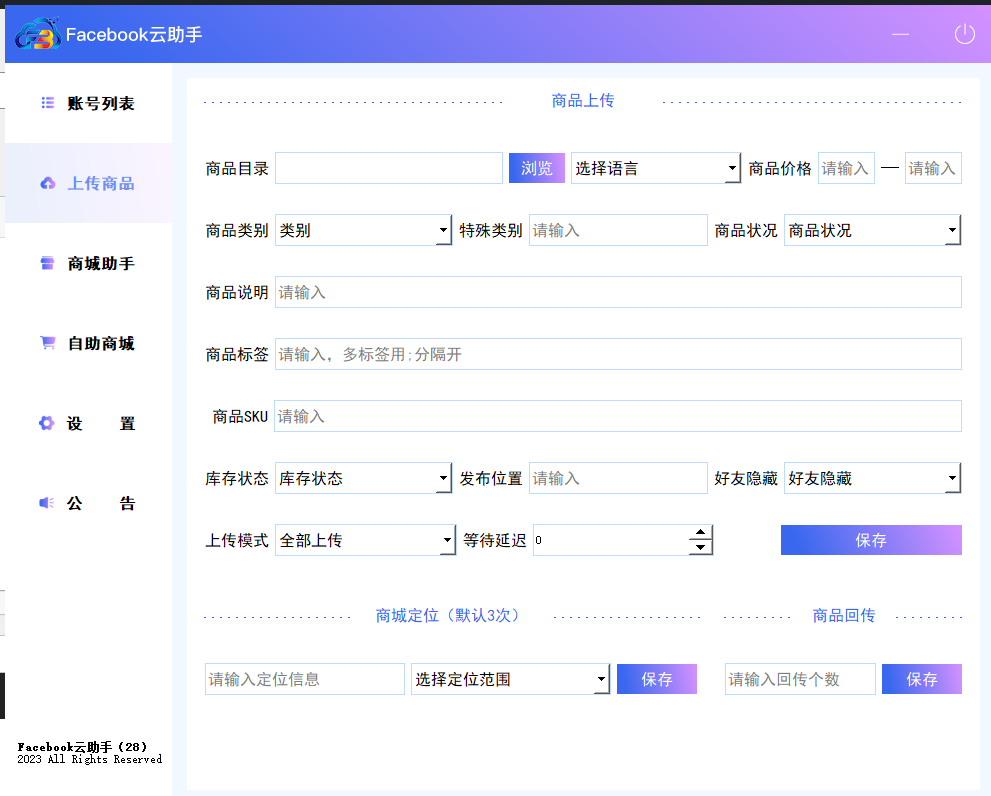Increase 等待延迟 with the up arrow
The height and width of the screenshot is (796, 991).
(701, 533)
